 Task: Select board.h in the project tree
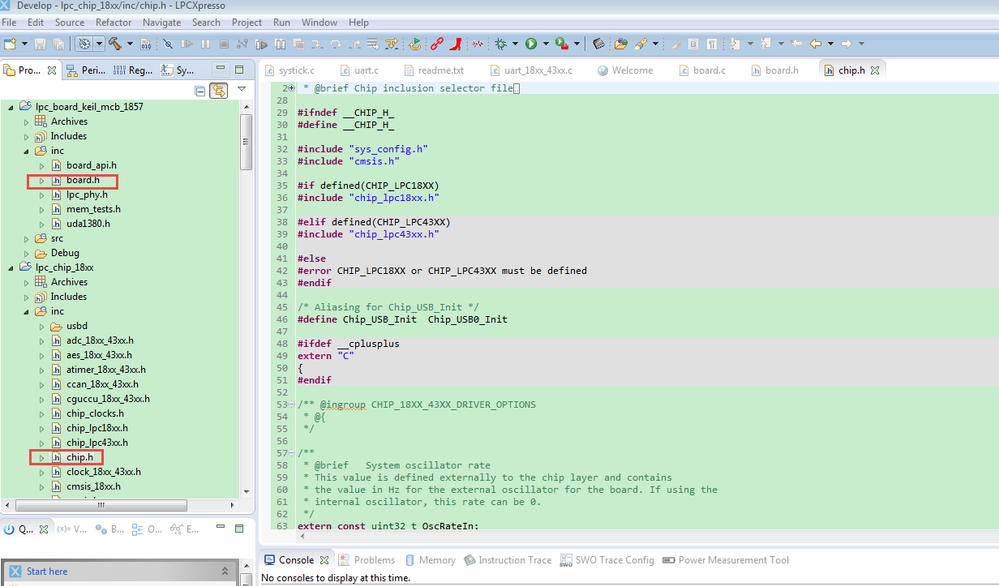83,180
